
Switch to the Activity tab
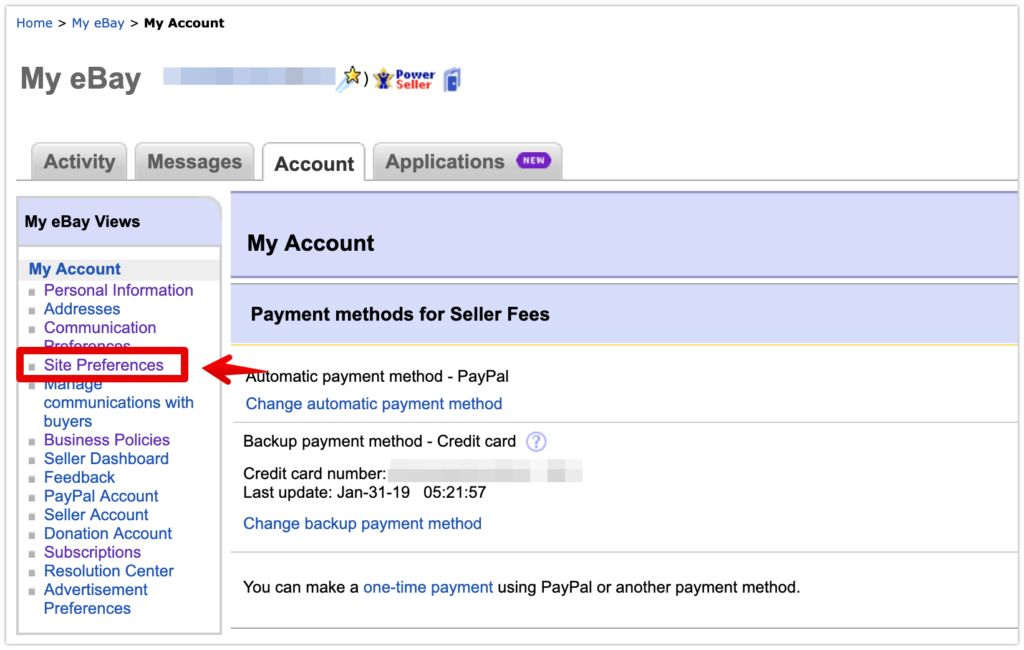(79, 162)
